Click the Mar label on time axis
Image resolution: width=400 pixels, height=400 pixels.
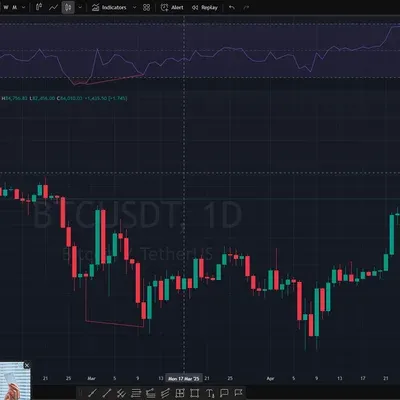tap(91, 378)
